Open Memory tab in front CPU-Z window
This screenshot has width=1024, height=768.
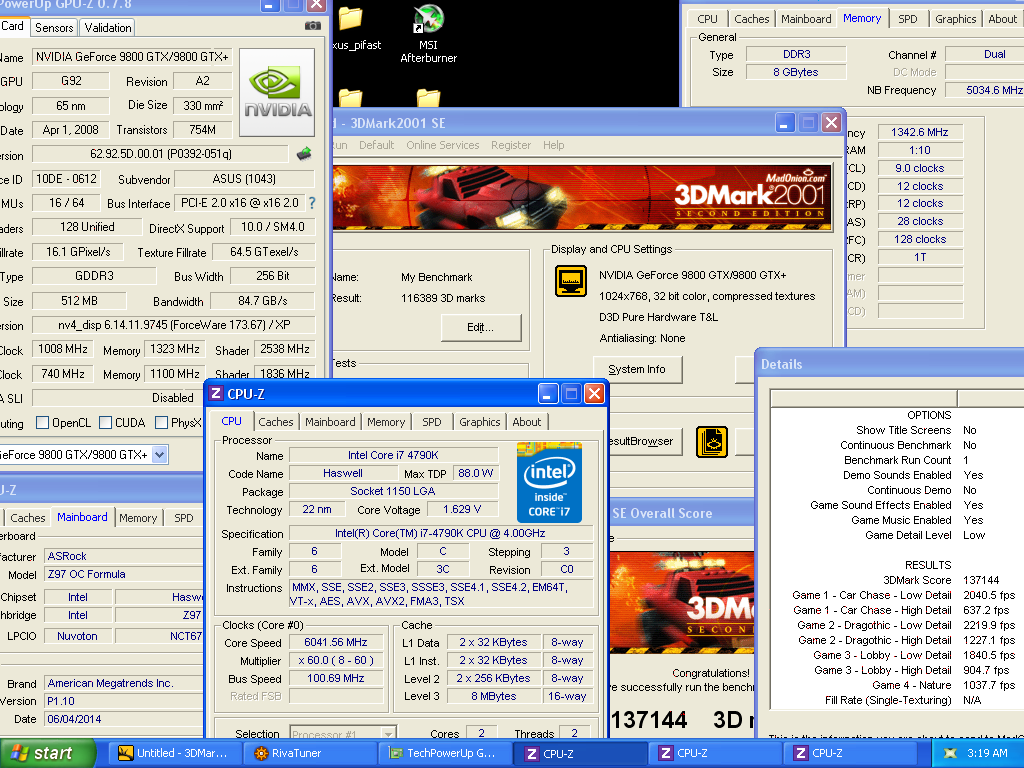(386, 422)
